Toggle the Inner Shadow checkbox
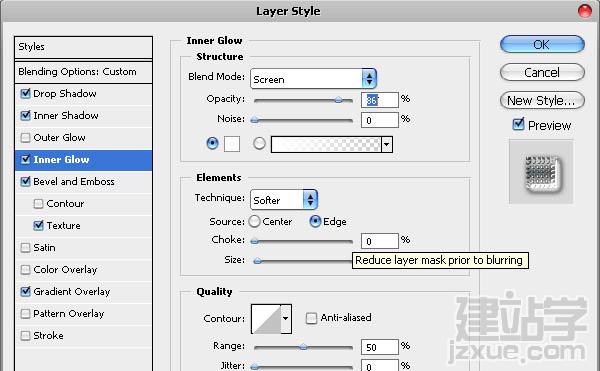Image resolution: width=600 pixels, height=371 pixels. pos(25,116)
